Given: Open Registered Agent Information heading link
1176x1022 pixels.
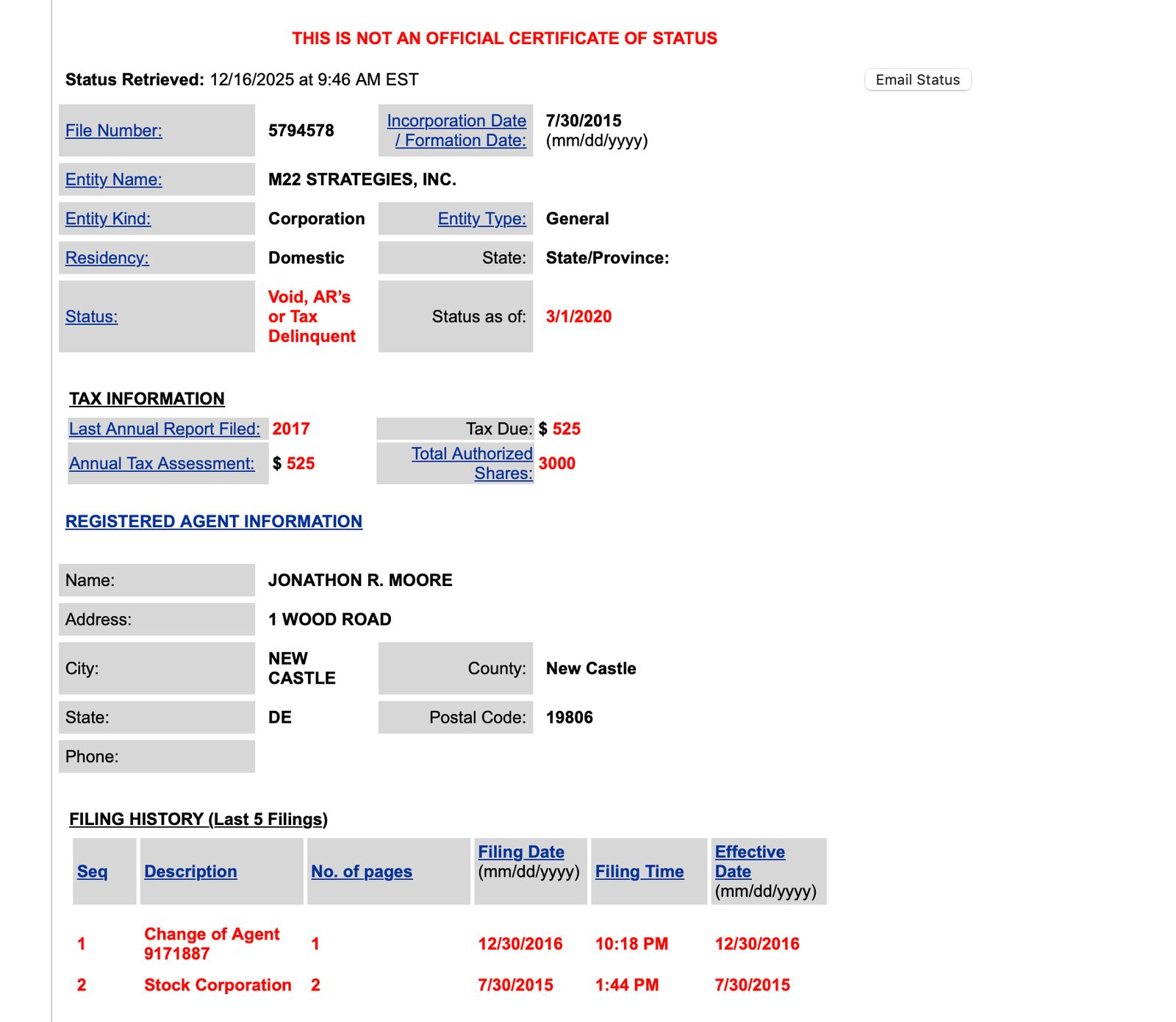Looking at the screenshot, I should (x=214, y=521).
